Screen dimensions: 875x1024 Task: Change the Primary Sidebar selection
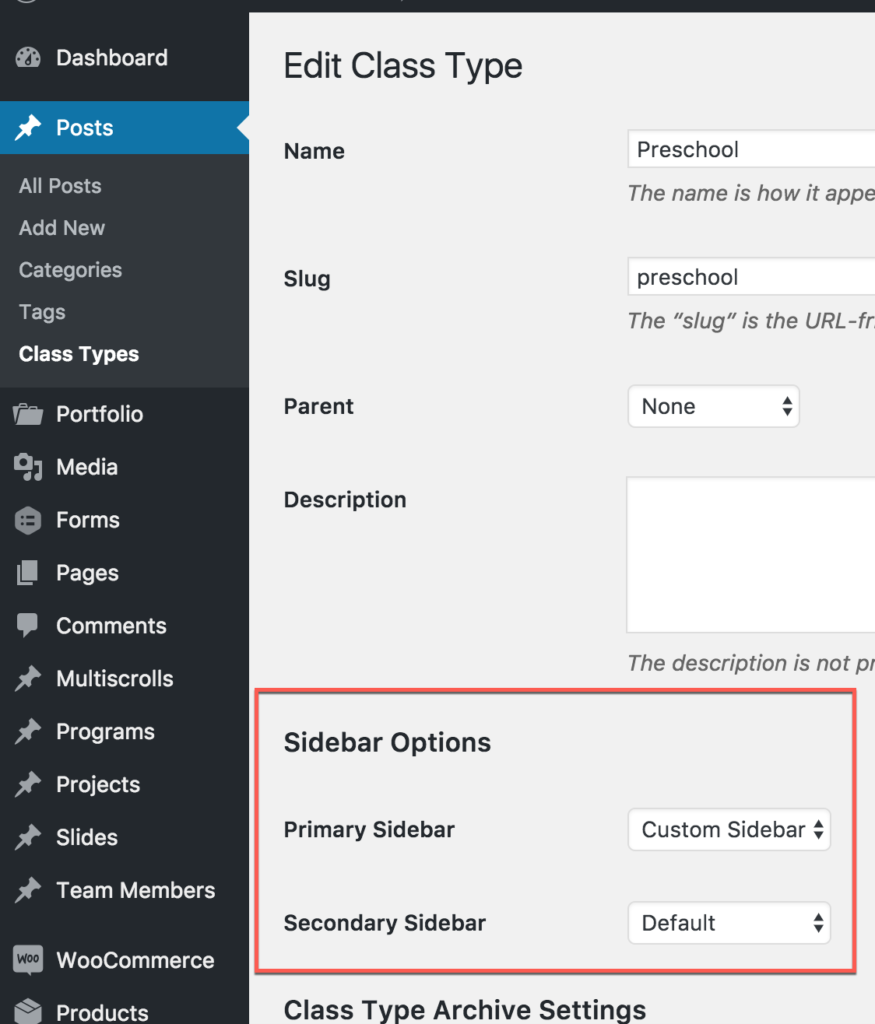point(728,829)
